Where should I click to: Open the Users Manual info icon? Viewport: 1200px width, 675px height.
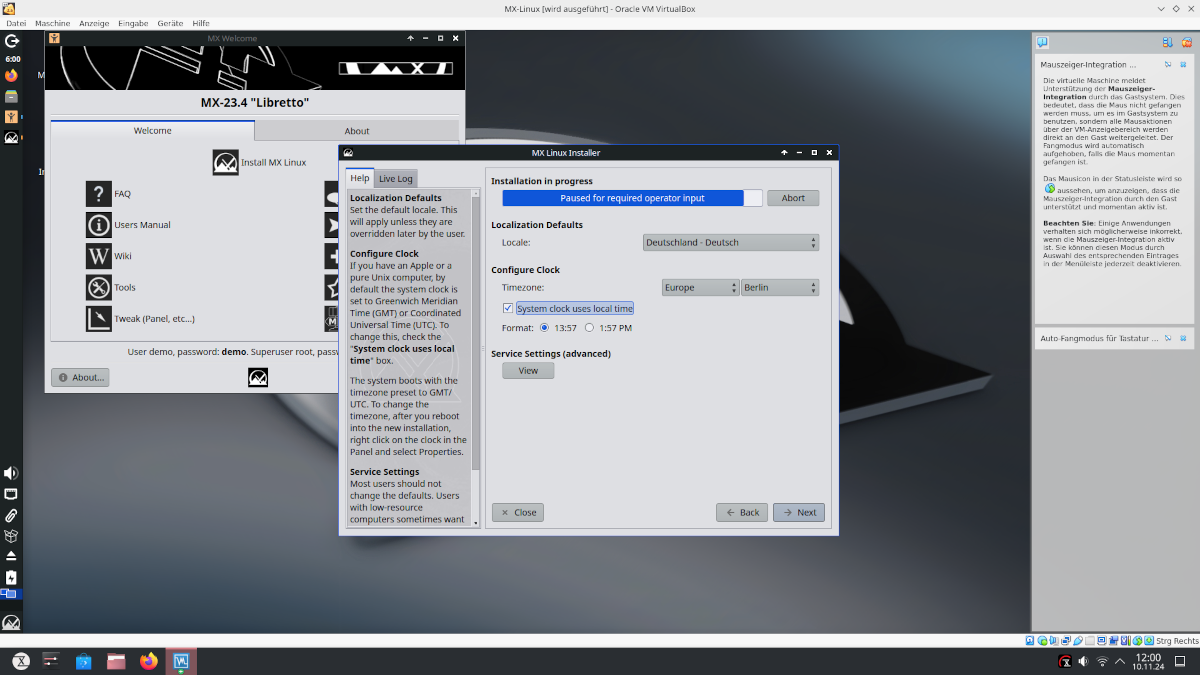point(98,225)
